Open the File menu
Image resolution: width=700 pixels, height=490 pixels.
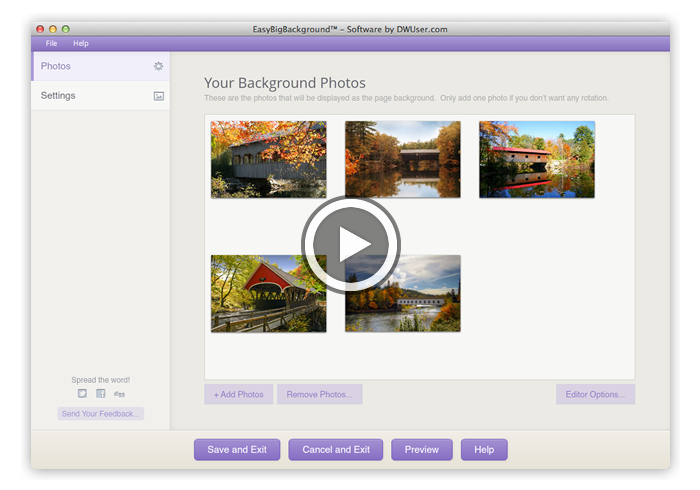pos(51,44)
